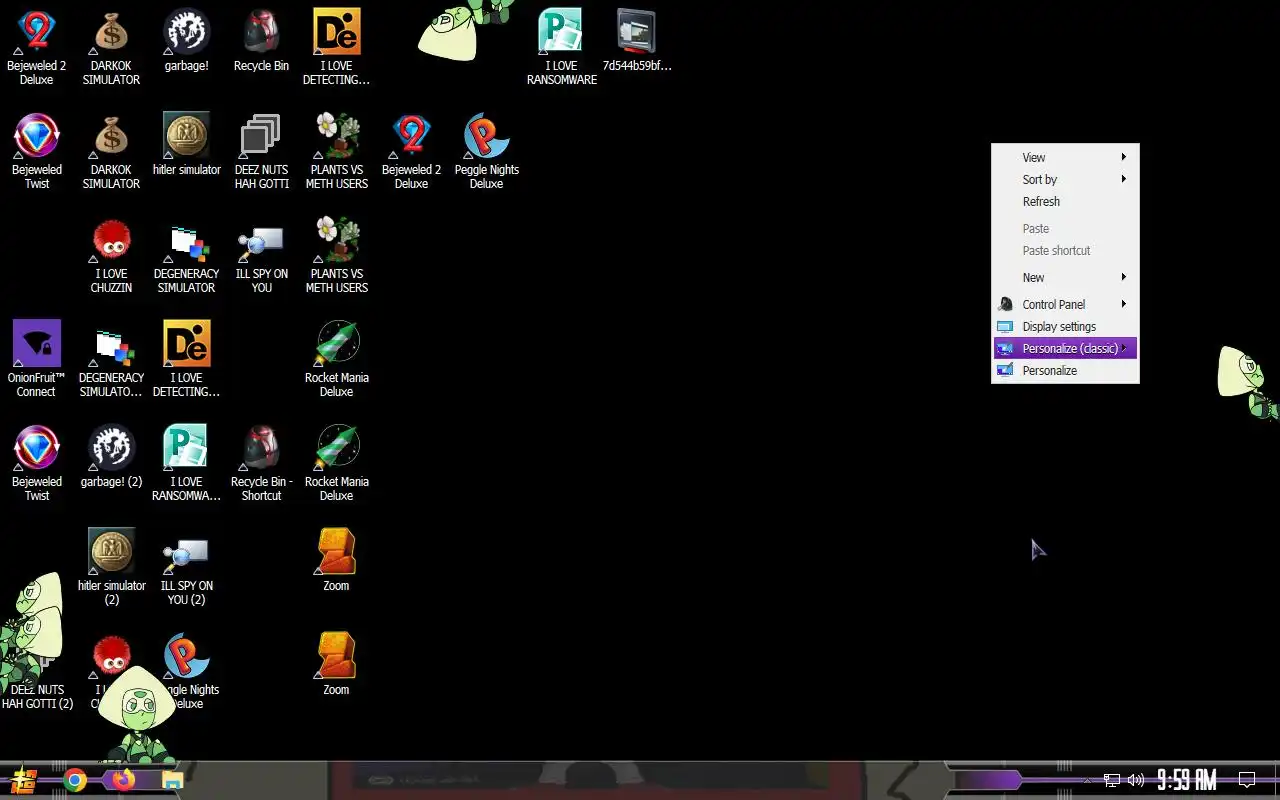
Task: Launch Firefox from the taskbar
Action: point(123,780)
